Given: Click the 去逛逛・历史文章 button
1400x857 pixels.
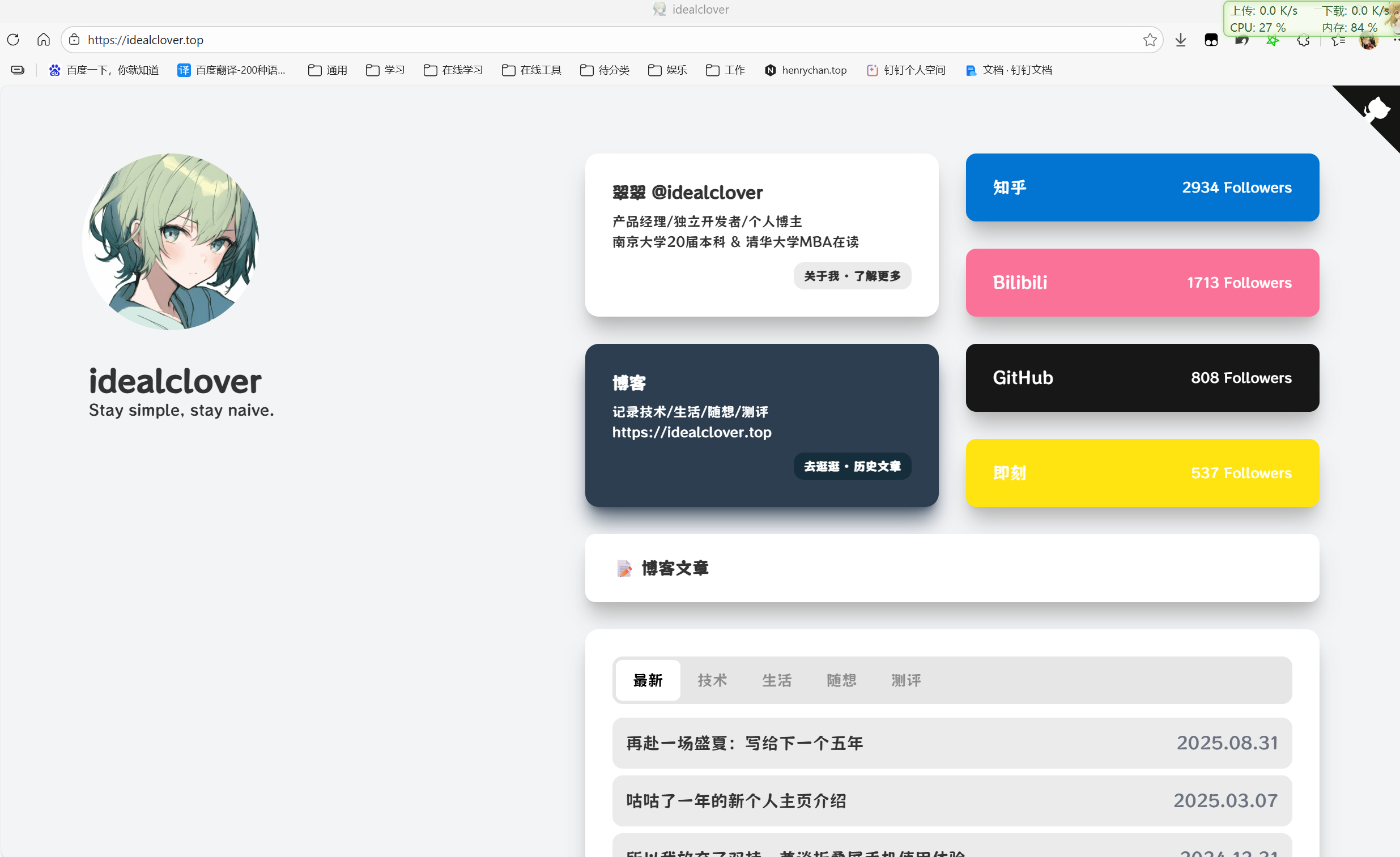Looking at the screenshot, I should tap(852, 466).
